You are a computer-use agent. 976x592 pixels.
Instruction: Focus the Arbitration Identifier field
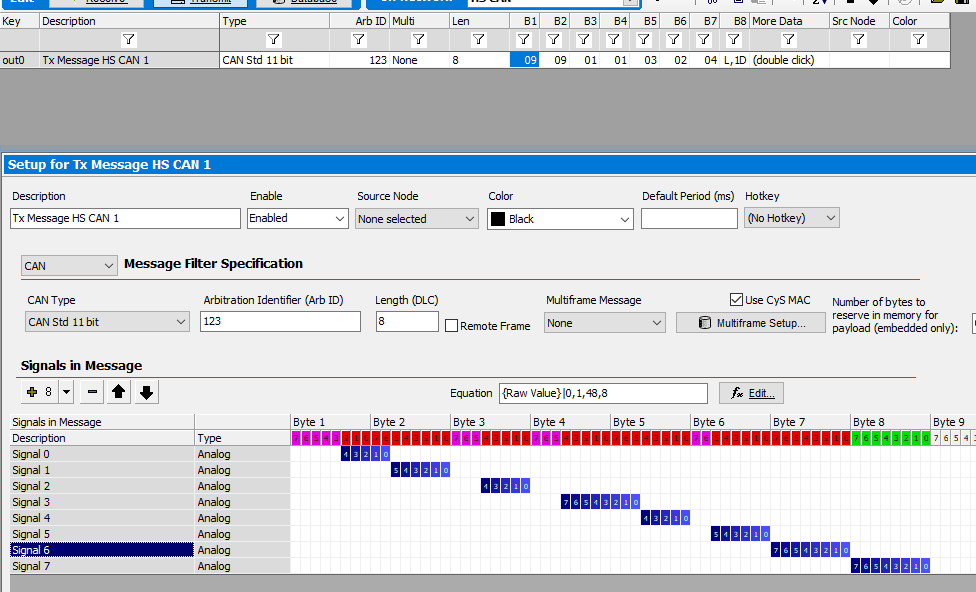[x=280, y=321]
